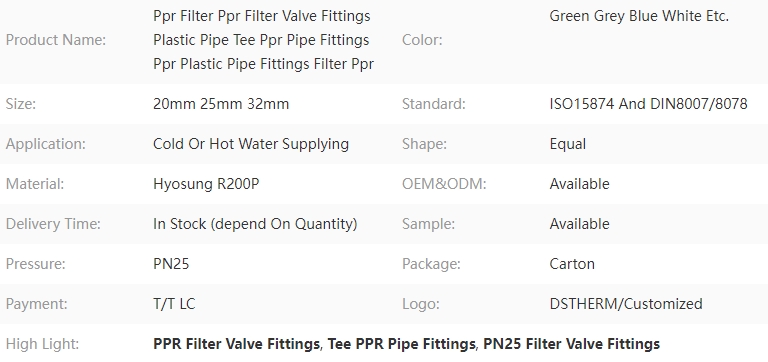Image resolution: width=768 pixels, height=362 pixels.
Task: Click the 20mm 25mm 32mm size value
Action: coord(221,104)
